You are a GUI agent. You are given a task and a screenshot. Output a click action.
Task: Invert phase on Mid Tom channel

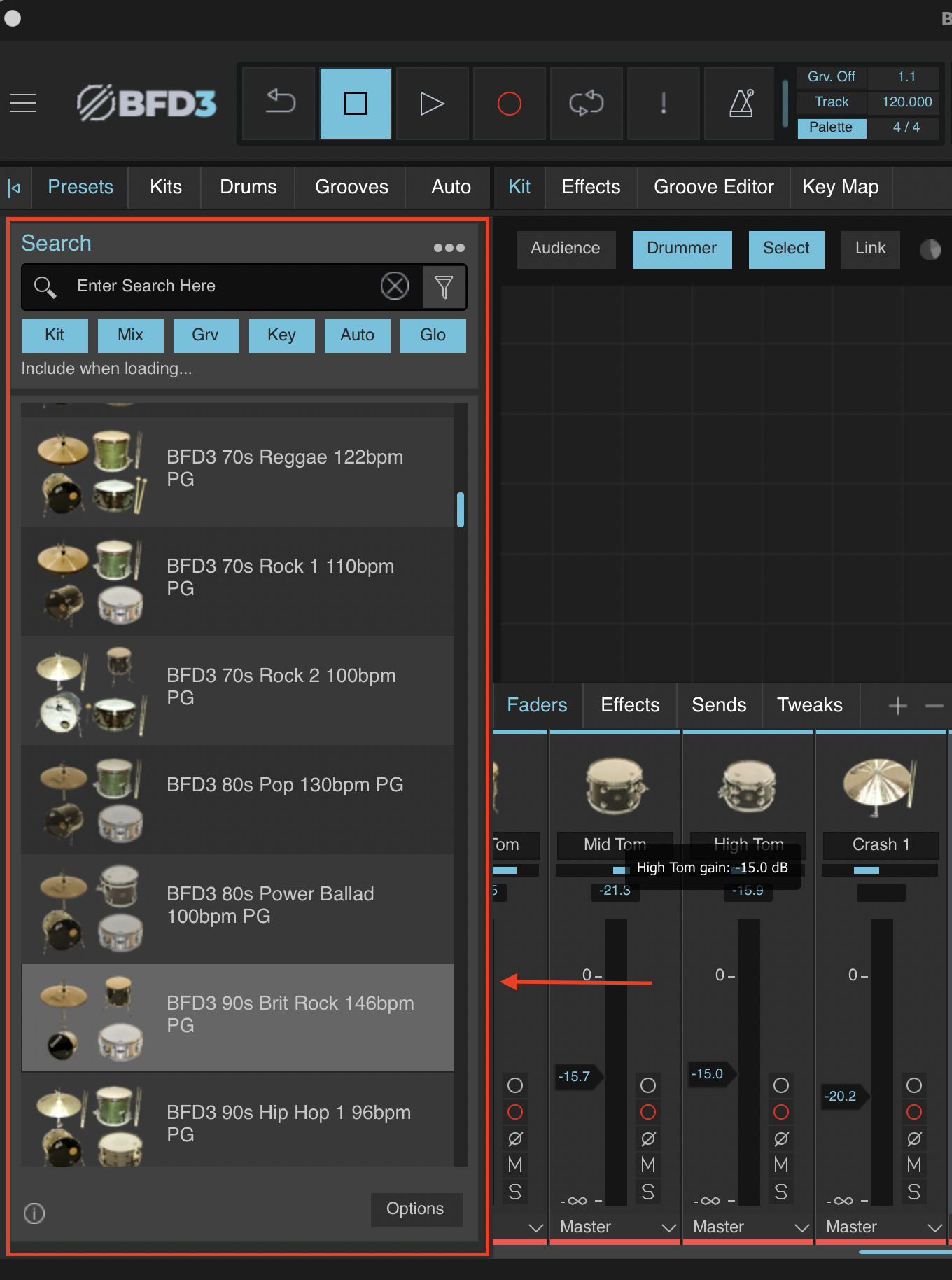pos(648,1139)
